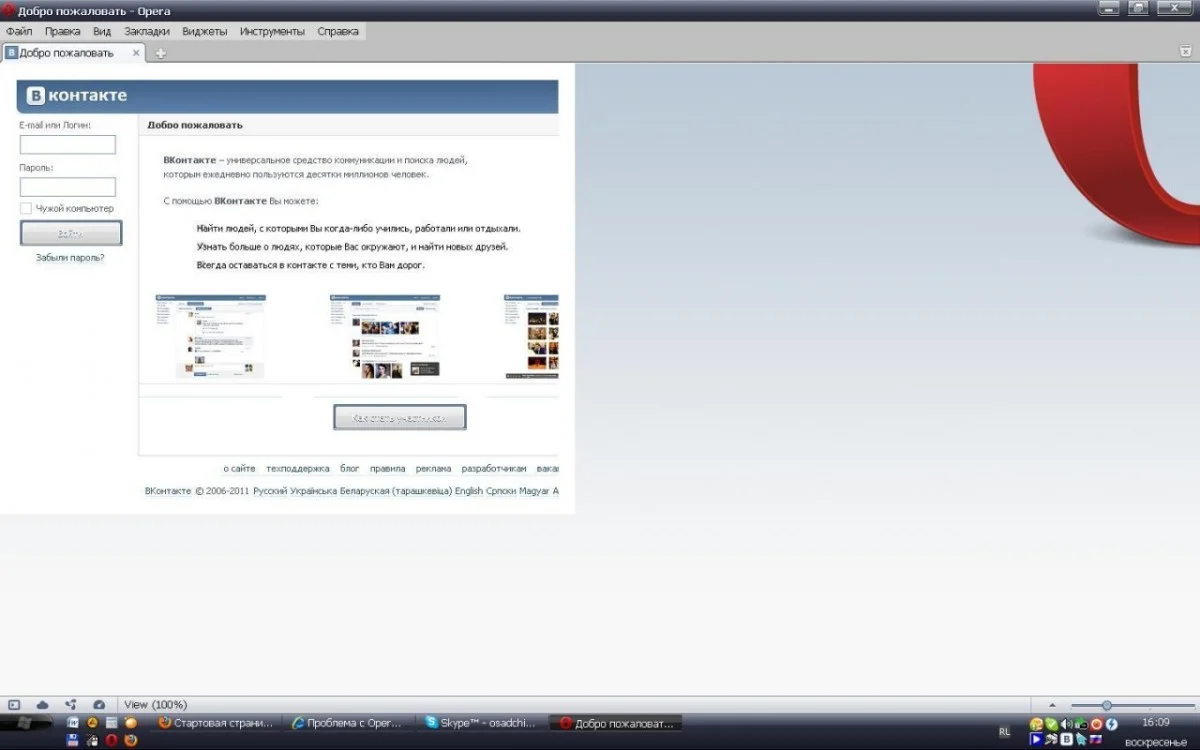Screen dimensions: 1200x750
Task: Open the блог footer link
Action: point(349,468)
